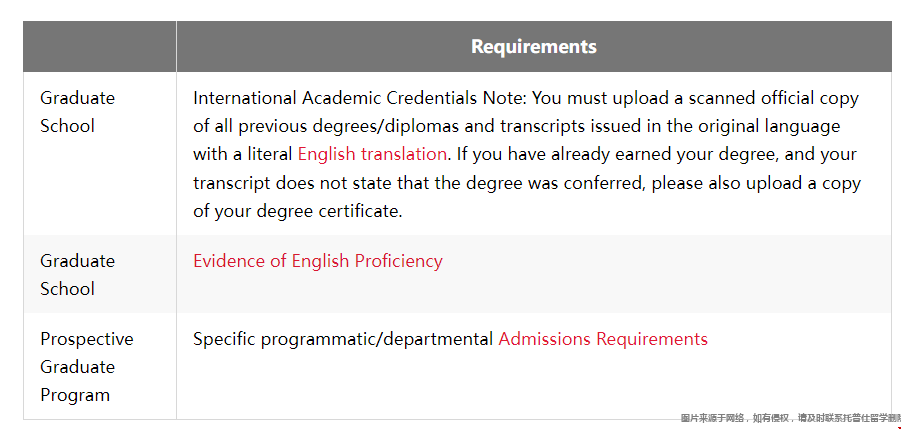Screen dimensions: 901x429
Task: Open the English translation link
Action: 372,154
